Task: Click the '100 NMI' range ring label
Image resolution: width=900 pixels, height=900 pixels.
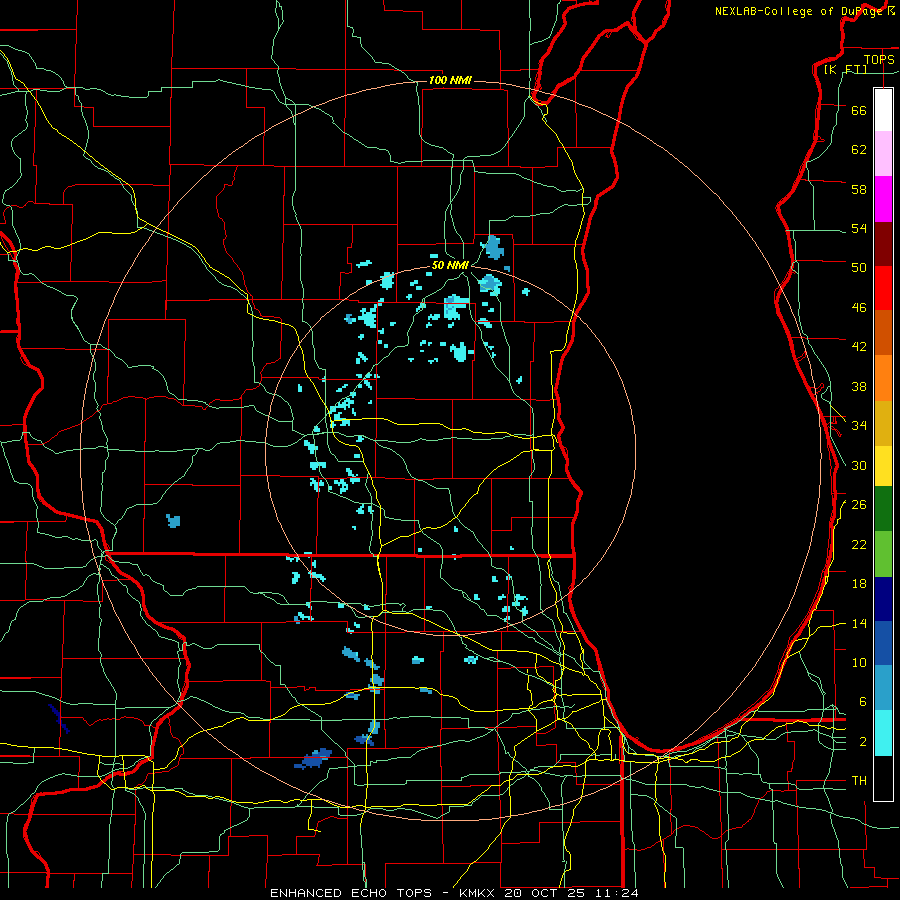Action: pyautogui.click(x=450, y=80)
